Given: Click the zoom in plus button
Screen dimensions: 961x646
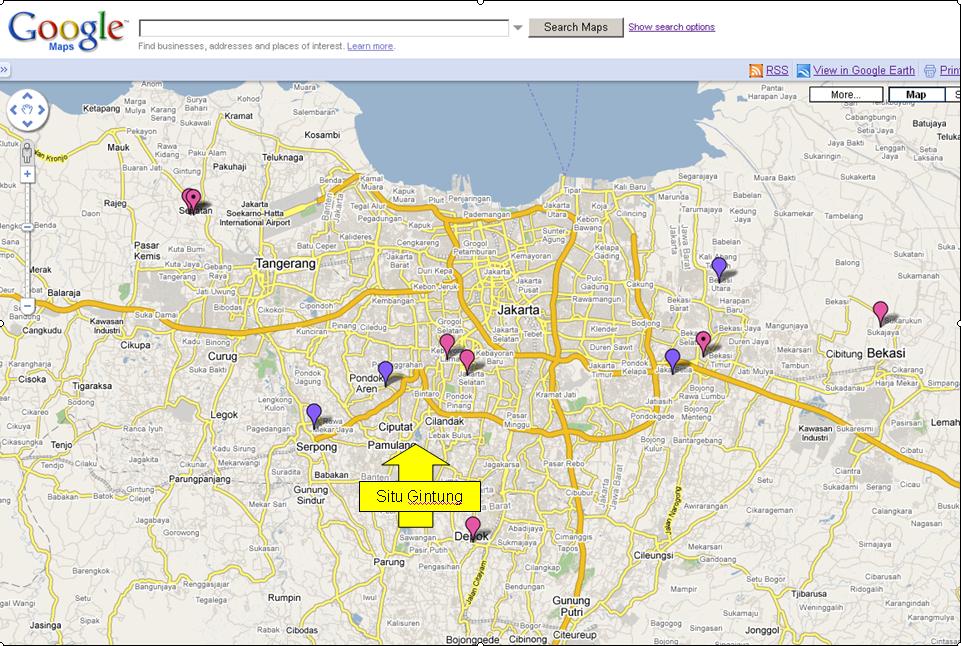Looking at the screenshot, I should tap(28, 175).
